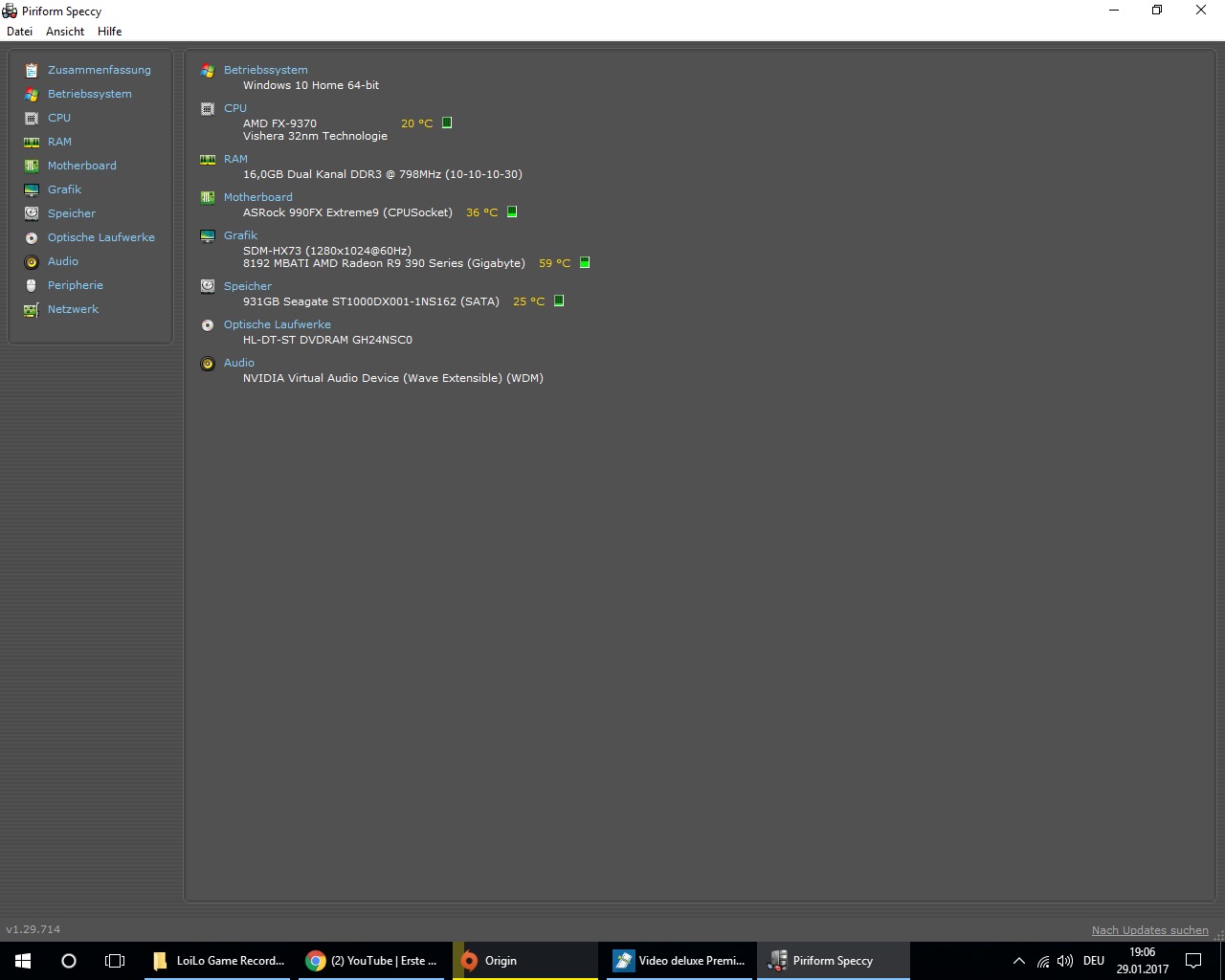This screenshot has height=980, width=1225.
Task: Open the Datei menu
Action: pyautogui.click(x=19, y=32)
